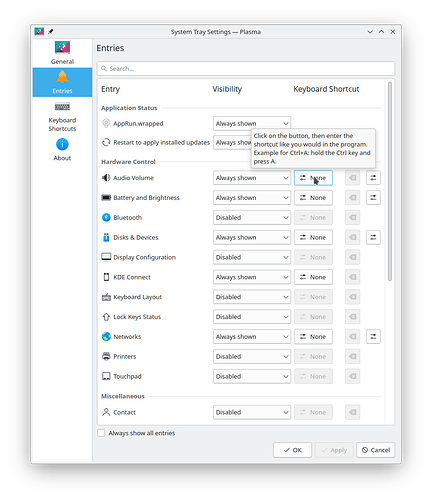Click the Disks & Devices USB icon

pos(106,237)
